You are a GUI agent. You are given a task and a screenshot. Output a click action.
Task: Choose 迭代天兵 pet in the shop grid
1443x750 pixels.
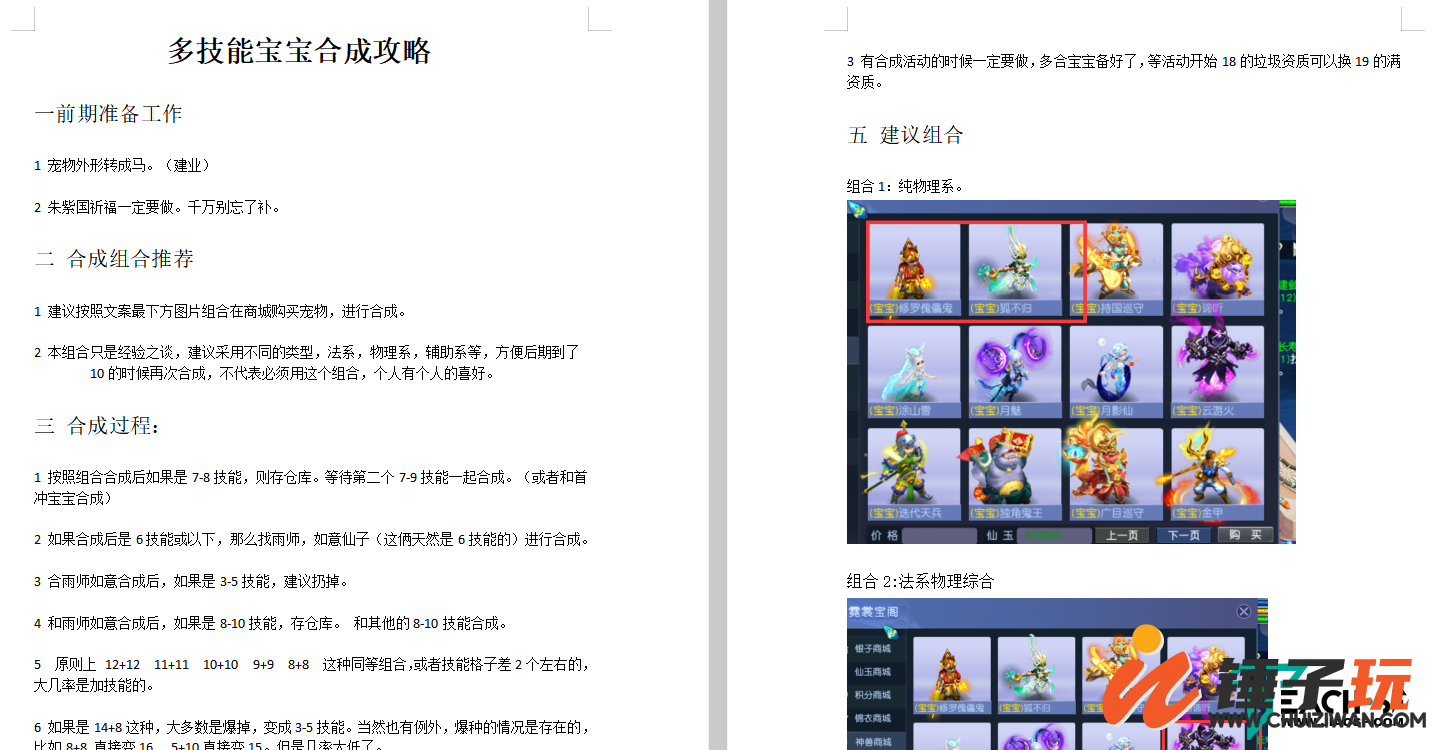coord(914,474)
